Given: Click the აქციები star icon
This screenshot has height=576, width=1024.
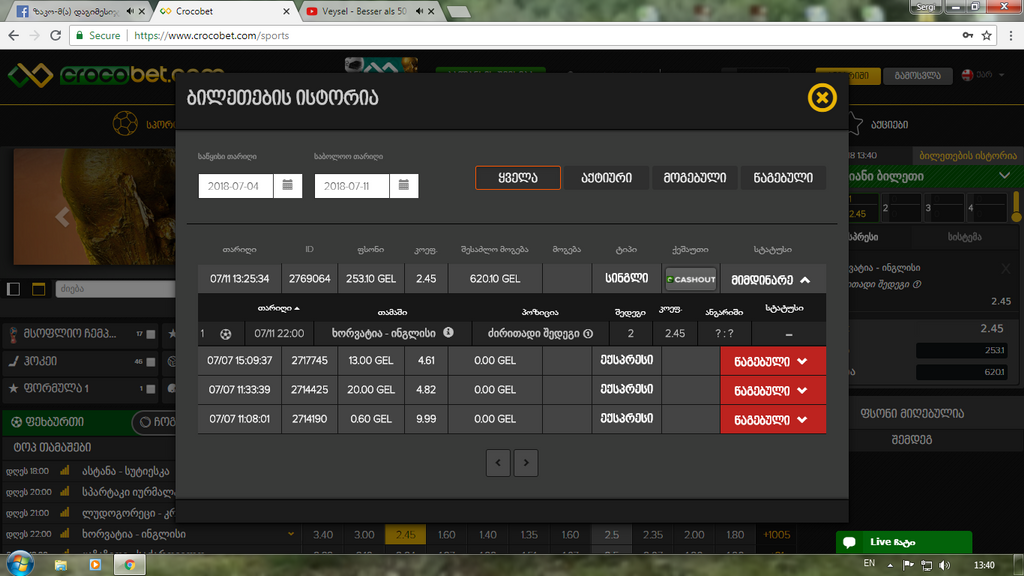Looking at the screenshot, I should [854, 123].
